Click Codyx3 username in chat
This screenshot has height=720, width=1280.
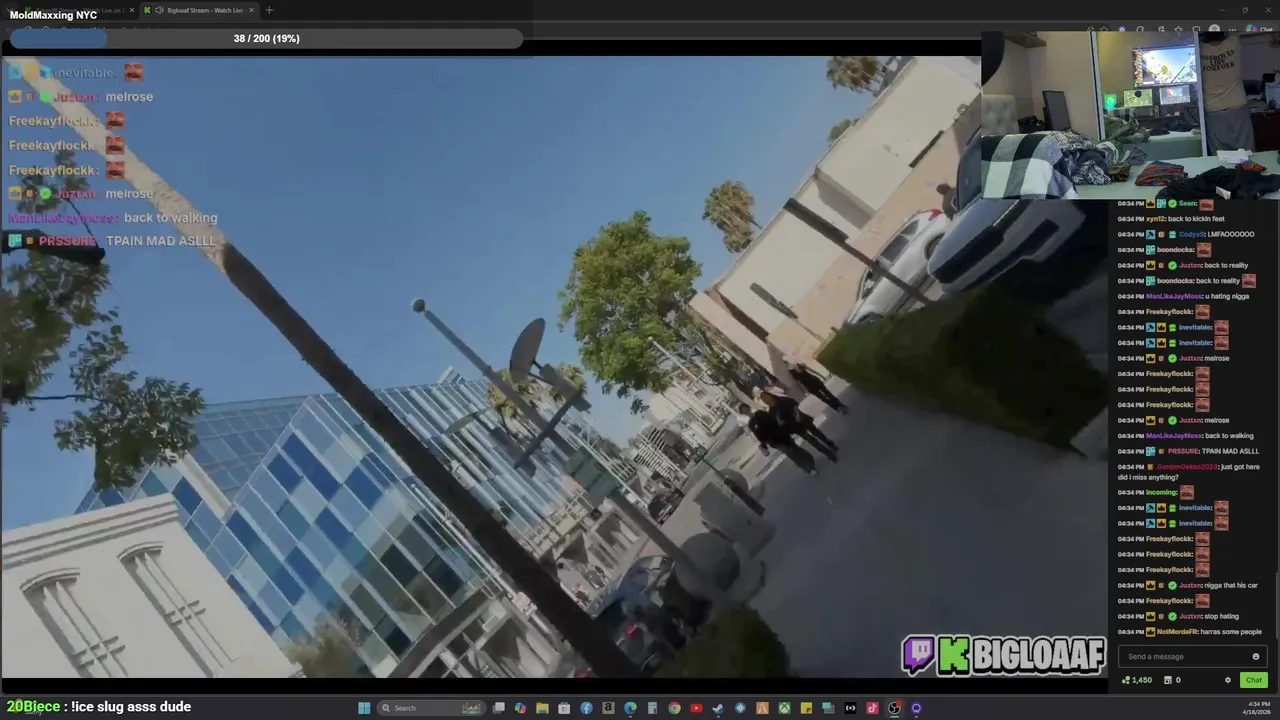click(x=1192, y=234)
